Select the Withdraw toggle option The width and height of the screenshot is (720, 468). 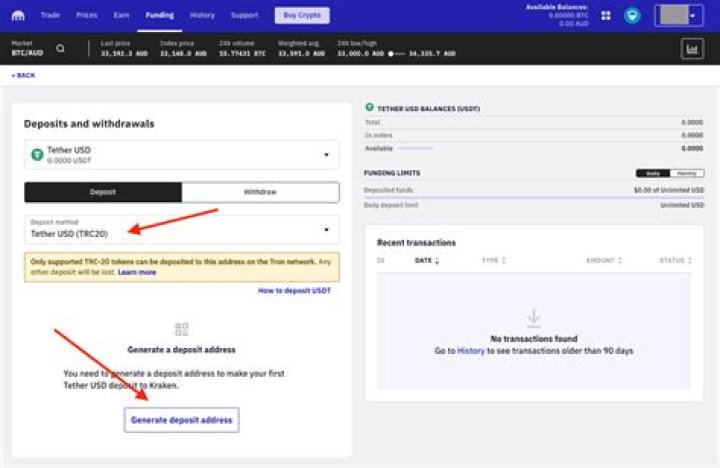(260, 192)
